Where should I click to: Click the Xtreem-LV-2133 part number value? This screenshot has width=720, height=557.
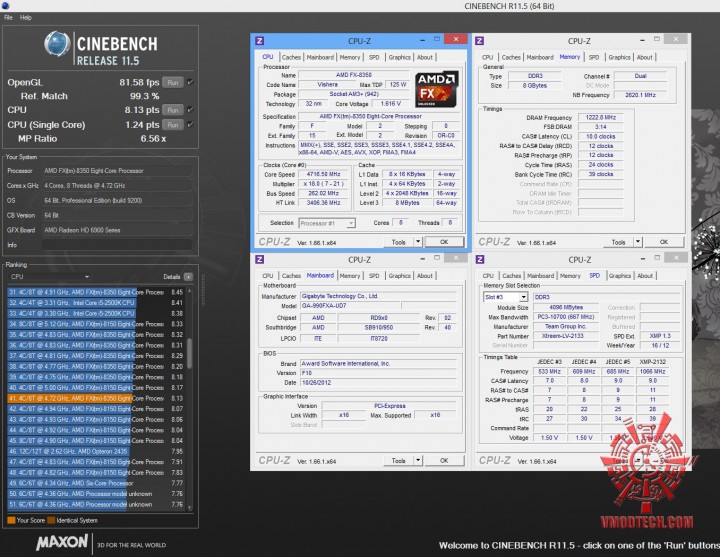pos(566,336)
